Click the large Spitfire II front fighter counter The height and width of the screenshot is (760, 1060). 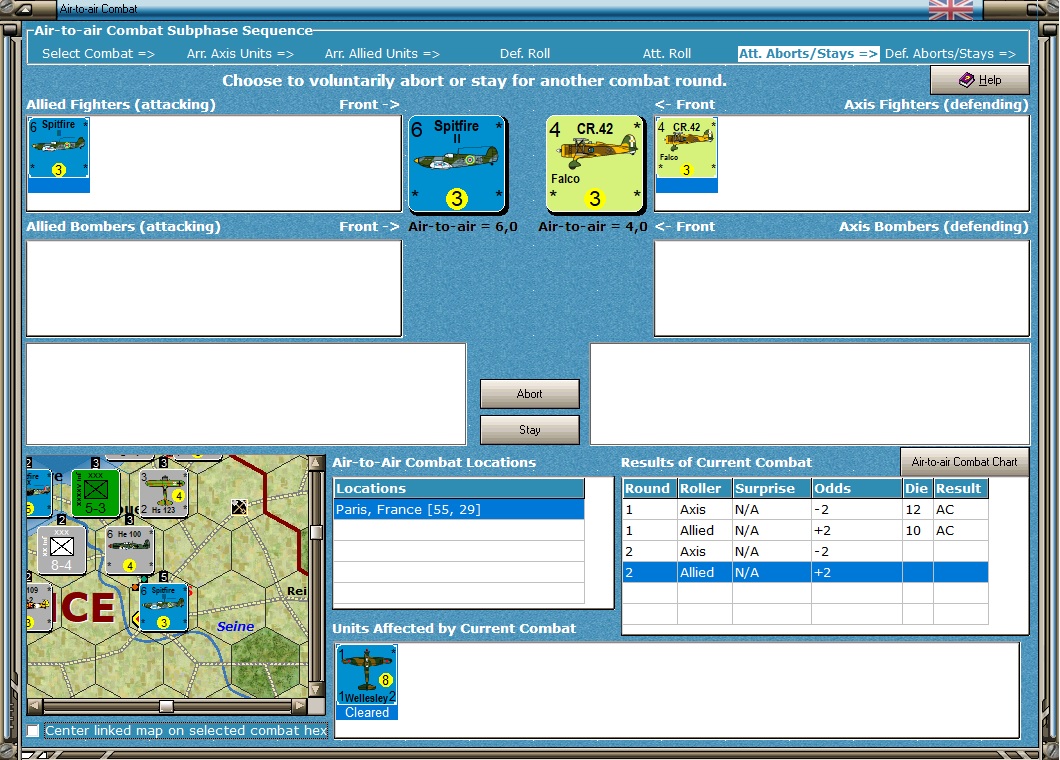[x=457, y=164]
